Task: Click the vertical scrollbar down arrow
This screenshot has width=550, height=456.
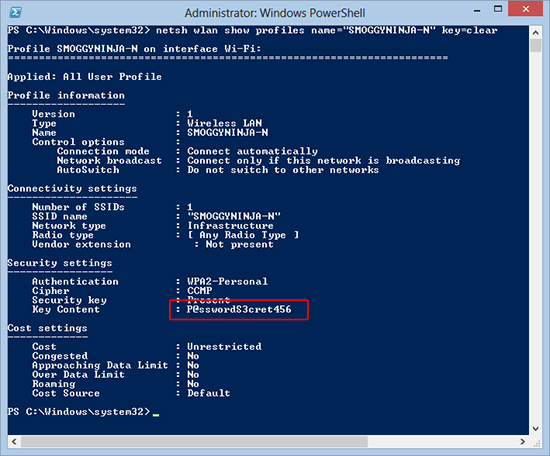Action: 535,428
